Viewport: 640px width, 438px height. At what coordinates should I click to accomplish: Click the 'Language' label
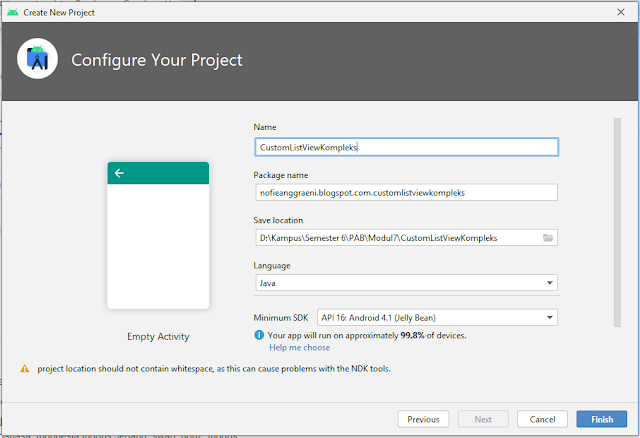pos(272,266)
